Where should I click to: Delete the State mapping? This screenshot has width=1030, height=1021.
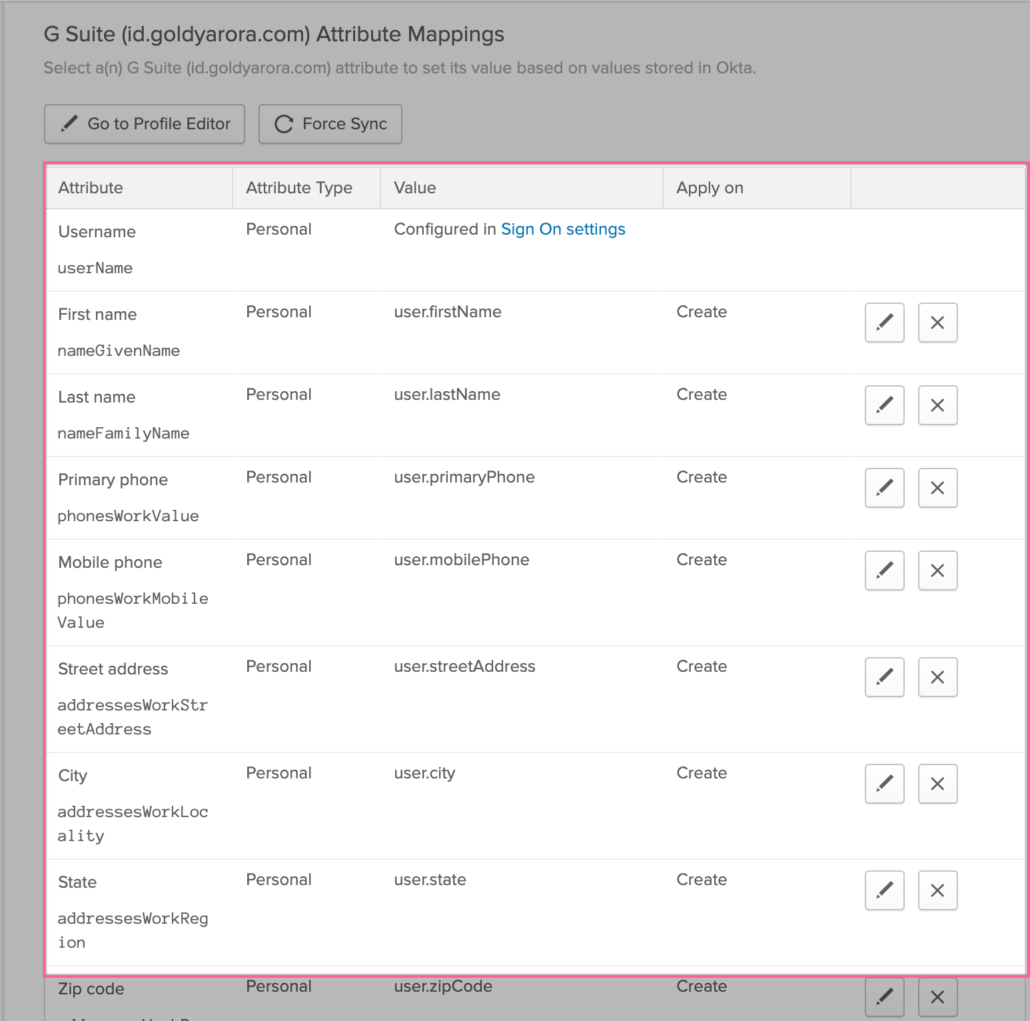pyautogui.click(x=937, y=891)
